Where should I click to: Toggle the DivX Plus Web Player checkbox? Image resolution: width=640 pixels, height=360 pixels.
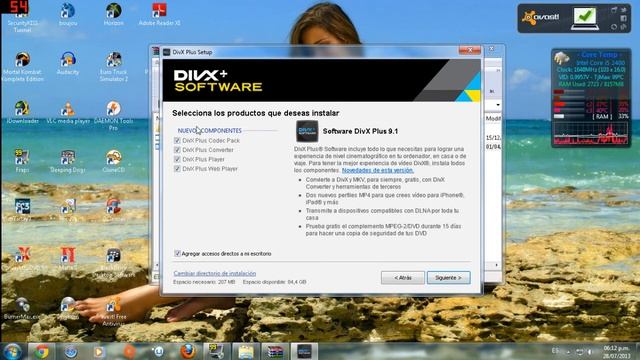coord(177,169)
